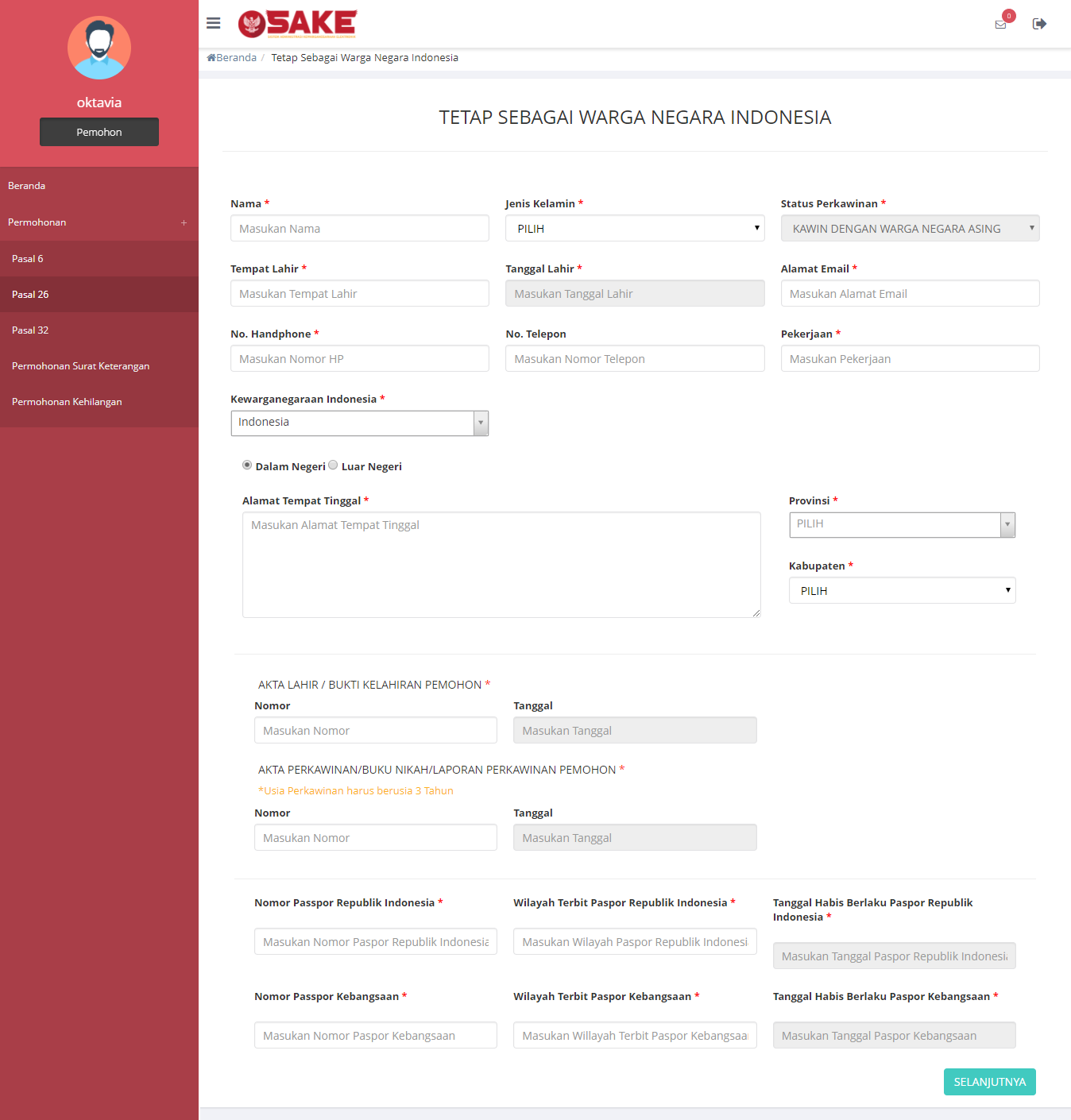Open Permohonan Kehilangan sidebar item
This screenshot has height=1120, width=1071.
point(67,402)
